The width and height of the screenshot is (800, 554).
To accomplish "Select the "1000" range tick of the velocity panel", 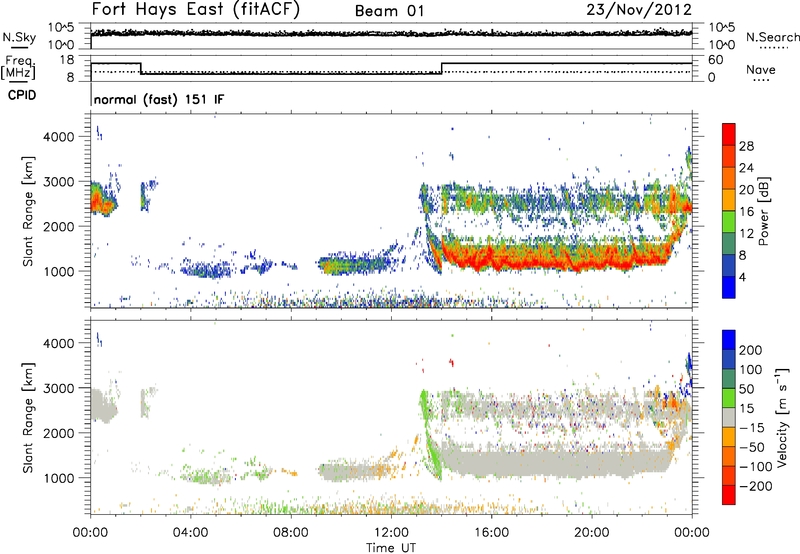I will click(x=58, y=478).
